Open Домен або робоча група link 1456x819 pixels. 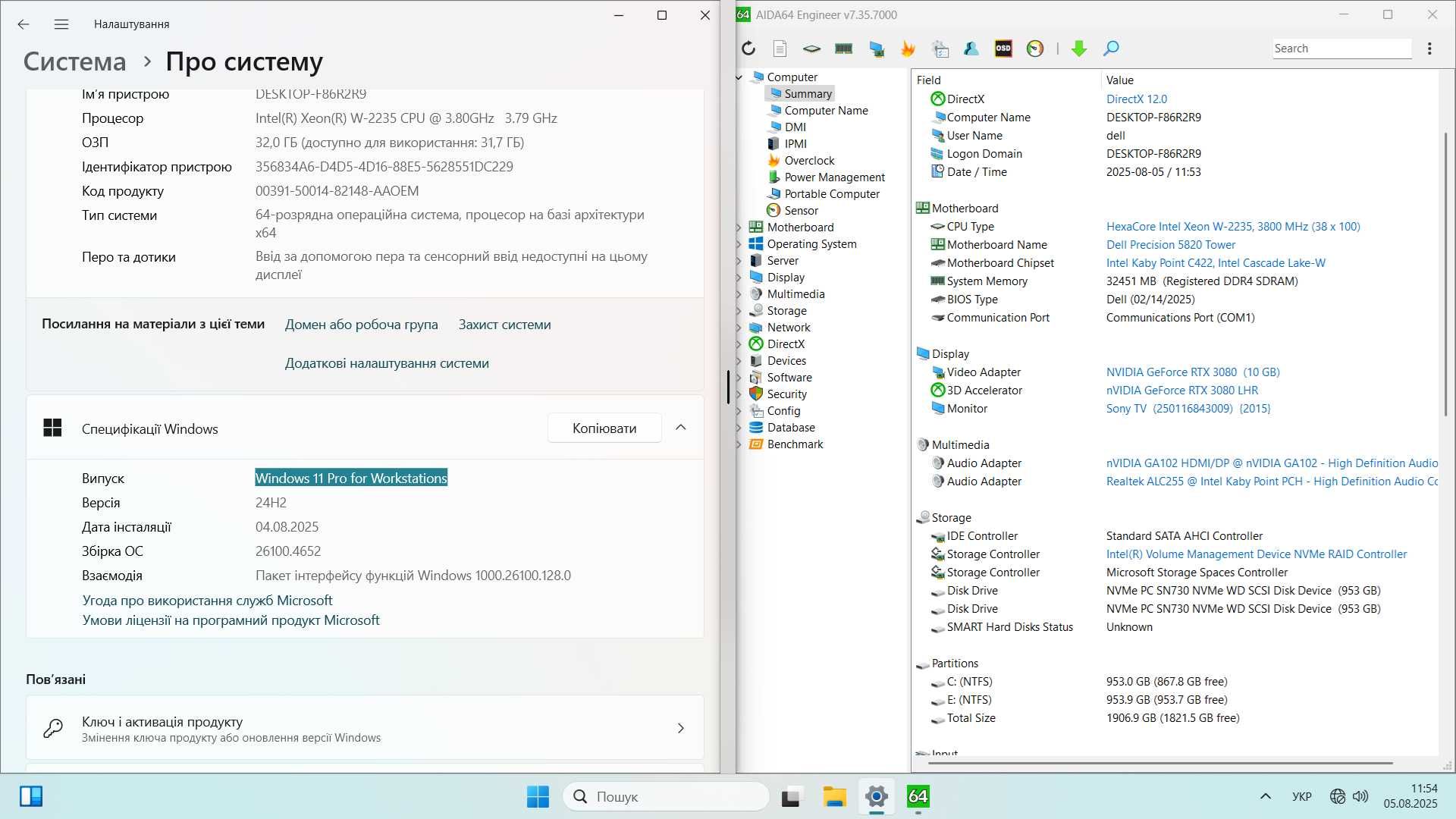click(x=361, y=325)
